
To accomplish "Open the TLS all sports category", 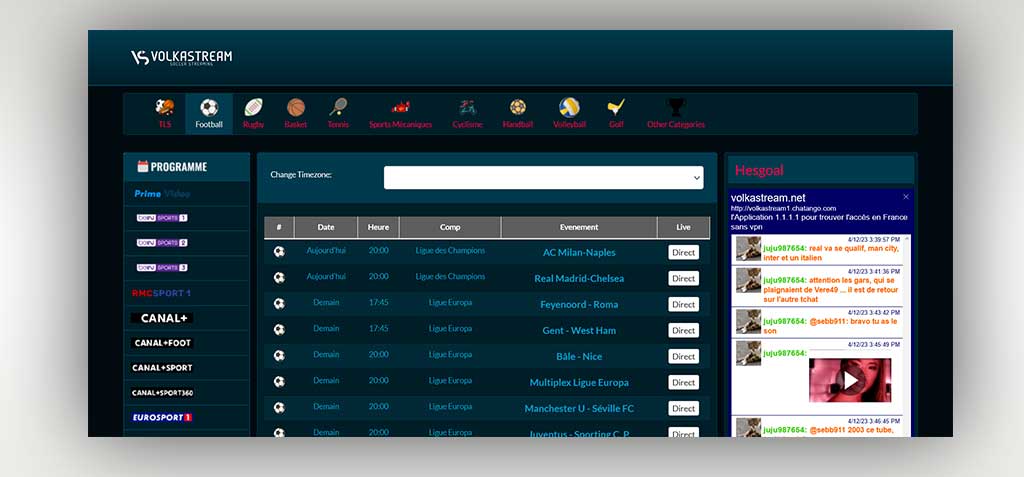I will point(165,113).
